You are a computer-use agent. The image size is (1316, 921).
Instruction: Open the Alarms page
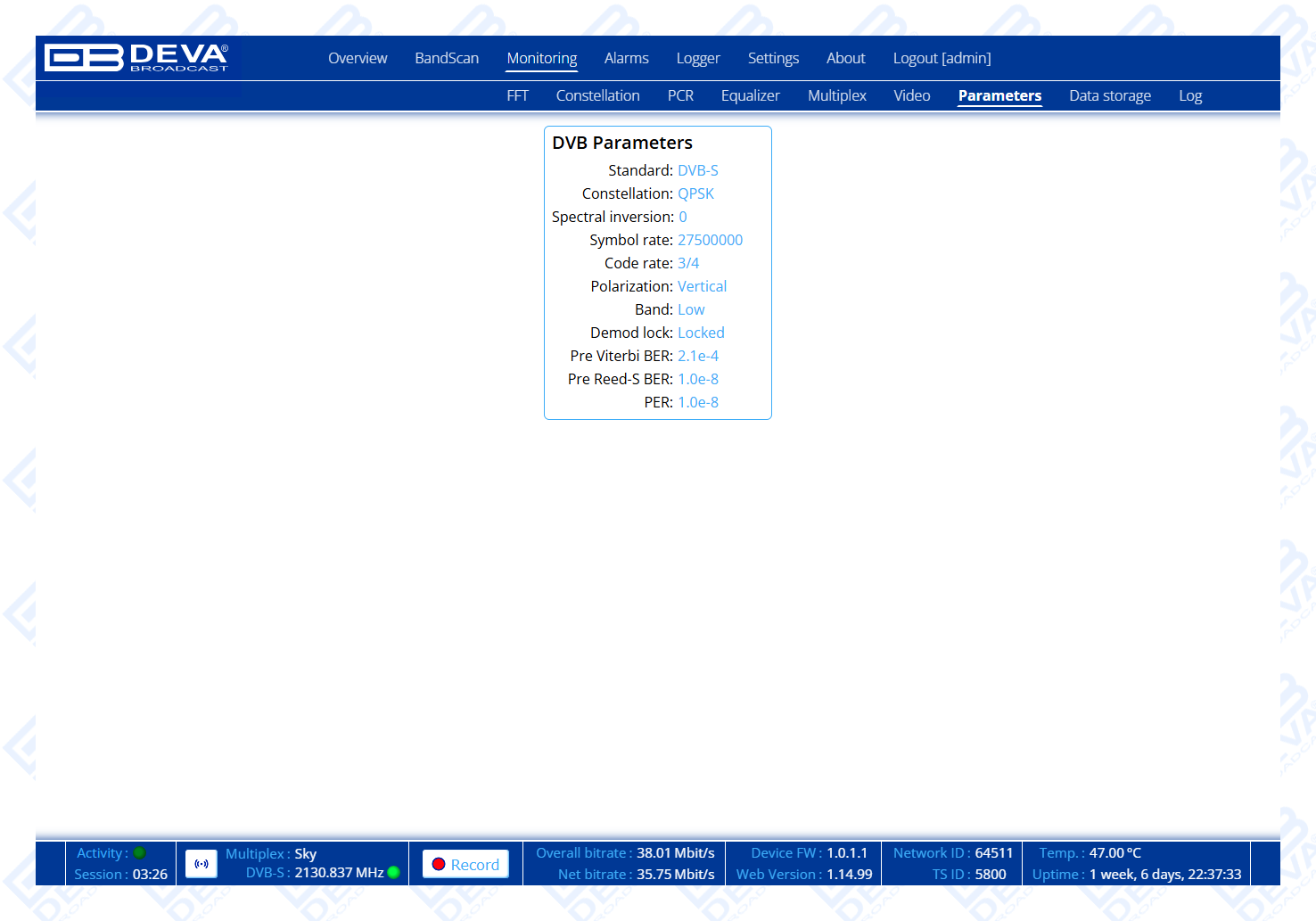point(627,58)
